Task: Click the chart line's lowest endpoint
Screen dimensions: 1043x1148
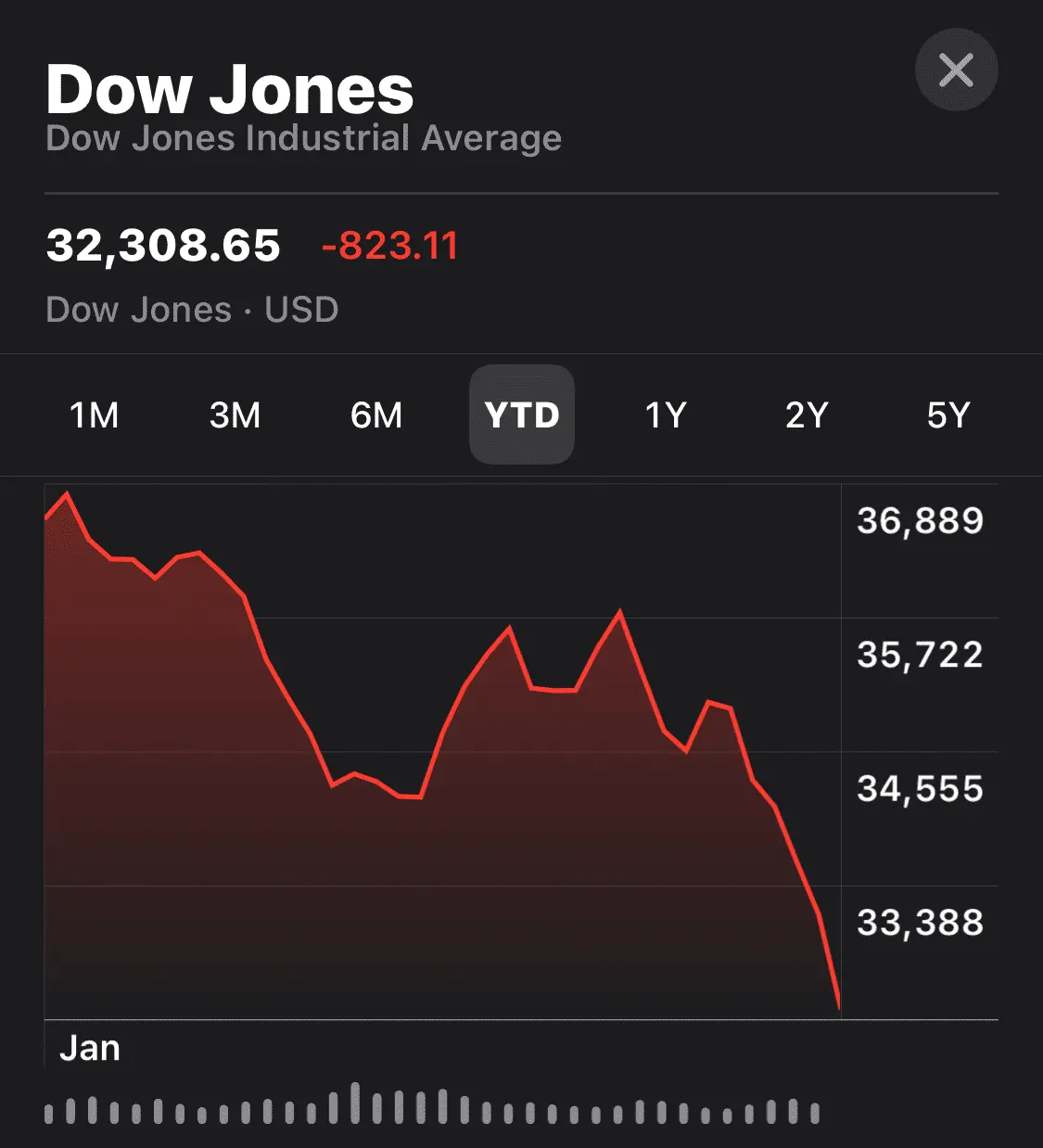Action: click(x=838, y=1005)
